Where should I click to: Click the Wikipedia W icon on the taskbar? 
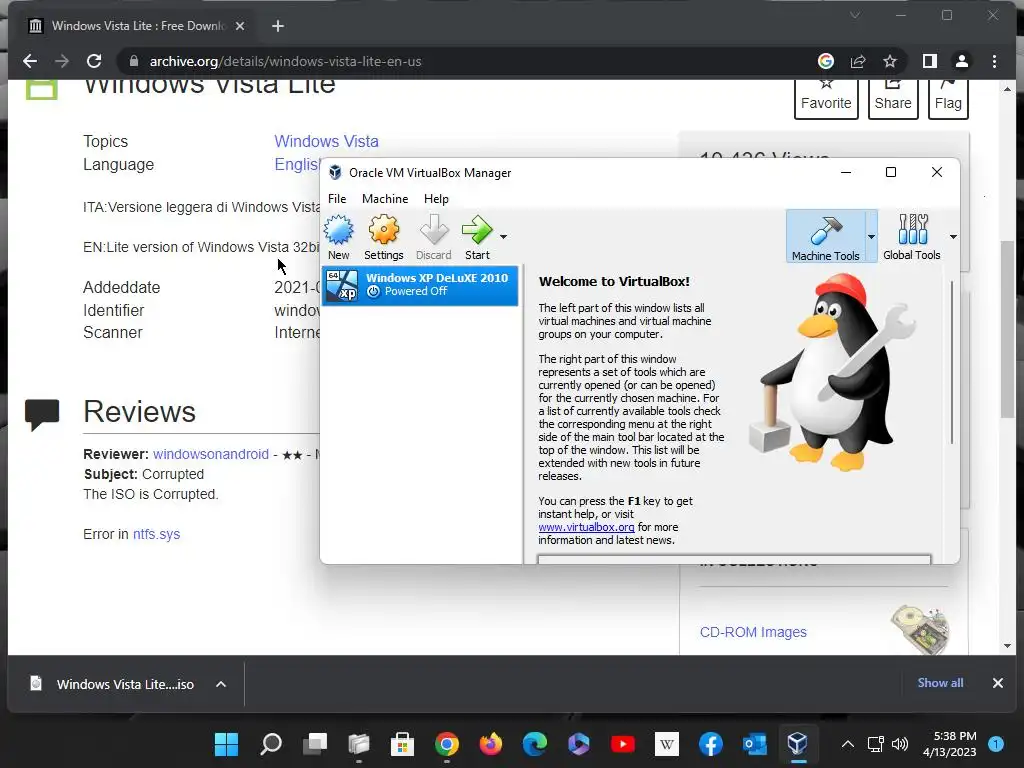tap(667, 744)
